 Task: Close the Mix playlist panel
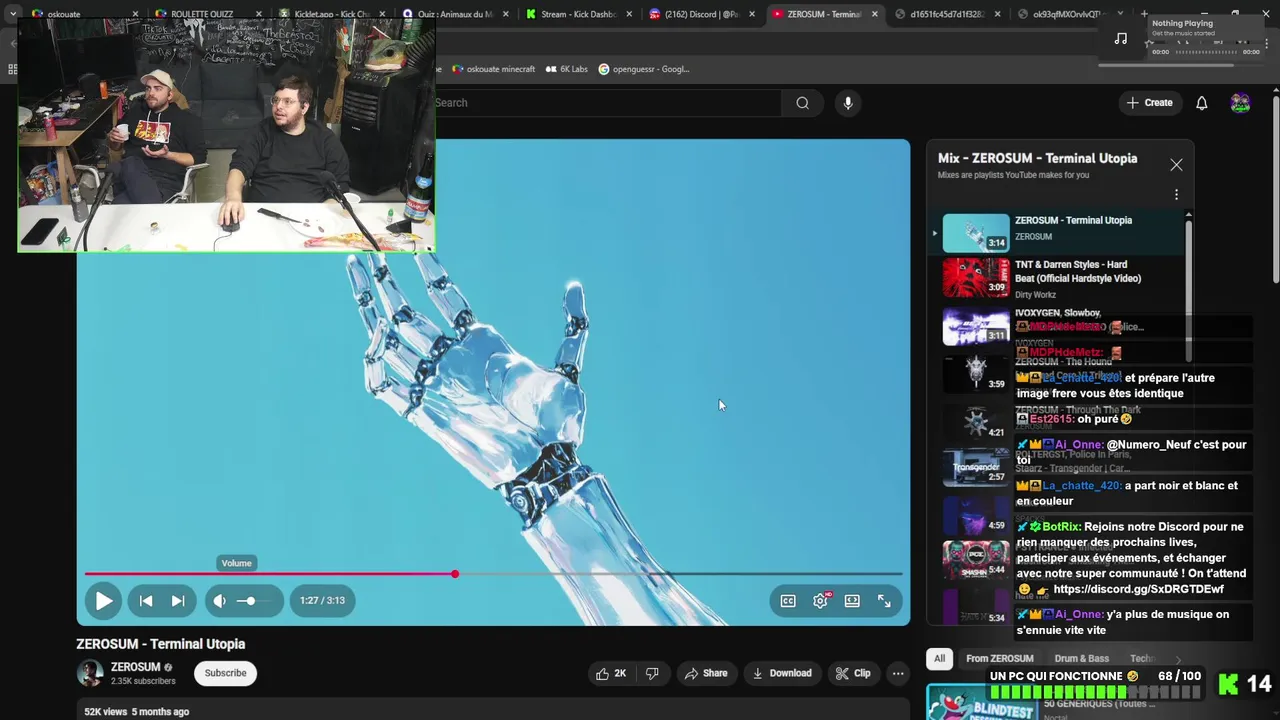(x=1176, y=165)
